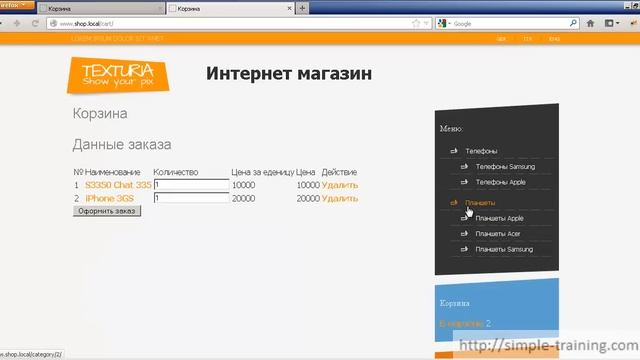This screenshot has width=640, height=360.
Task: Delete S3350 Chat 335 via Удалить
Action: click(340, 185)
